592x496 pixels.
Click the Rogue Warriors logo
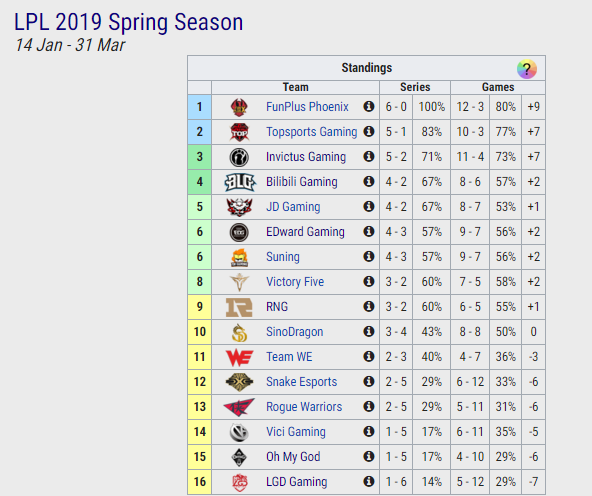(239, 407)
